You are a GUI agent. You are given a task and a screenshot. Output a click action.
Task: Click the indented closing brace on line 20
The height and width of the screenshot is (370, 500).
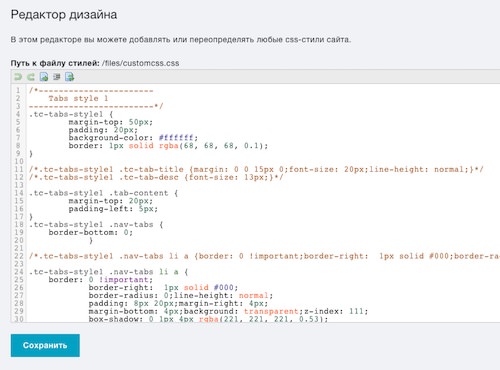coord(91,240)
